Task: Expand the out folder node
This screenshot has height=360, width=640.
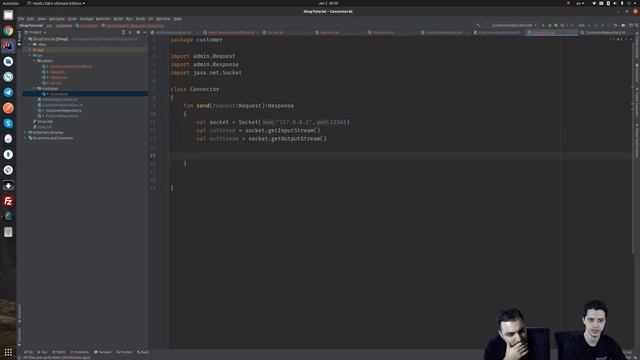Action: (x=30, y=50)
